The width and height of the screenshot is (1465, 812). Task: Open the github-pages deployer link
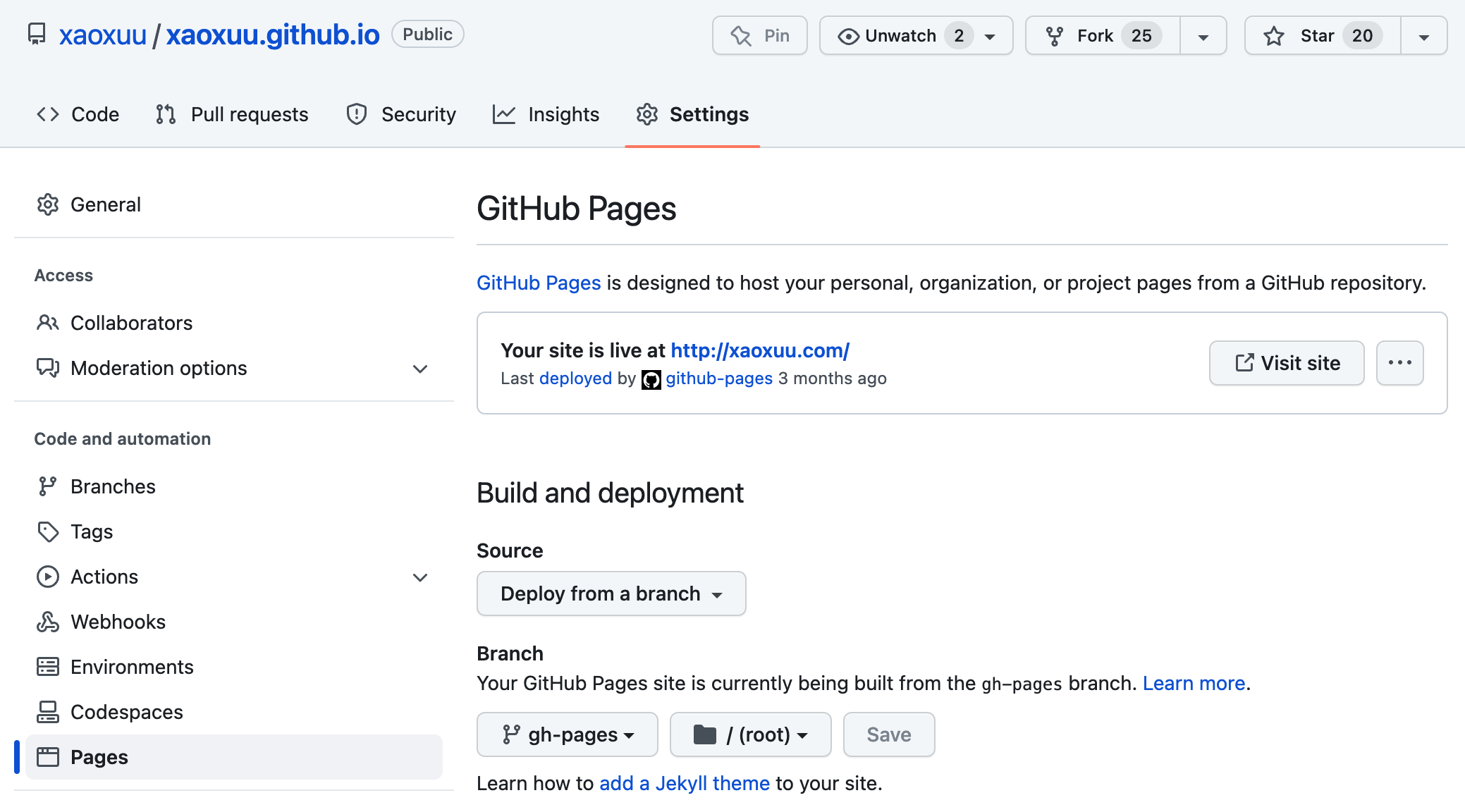pyautogui.click(x=719, y=379)
